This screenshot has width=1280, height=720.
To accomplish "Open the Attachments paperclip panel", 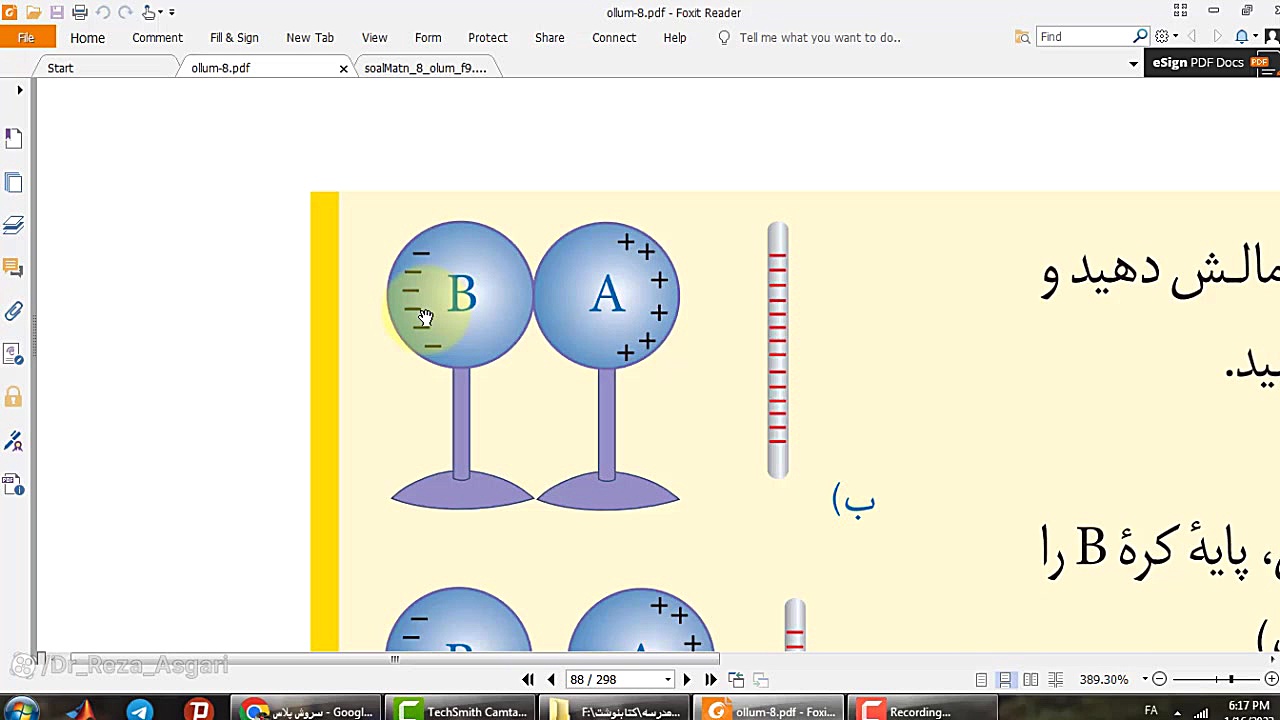I will (x=14, y=311).
